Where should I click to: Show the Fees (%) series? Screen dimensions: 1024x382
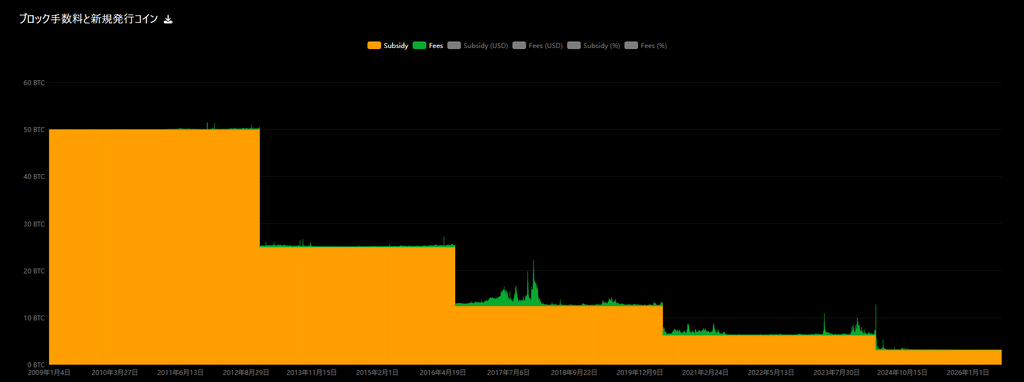(x=646, y=46)
